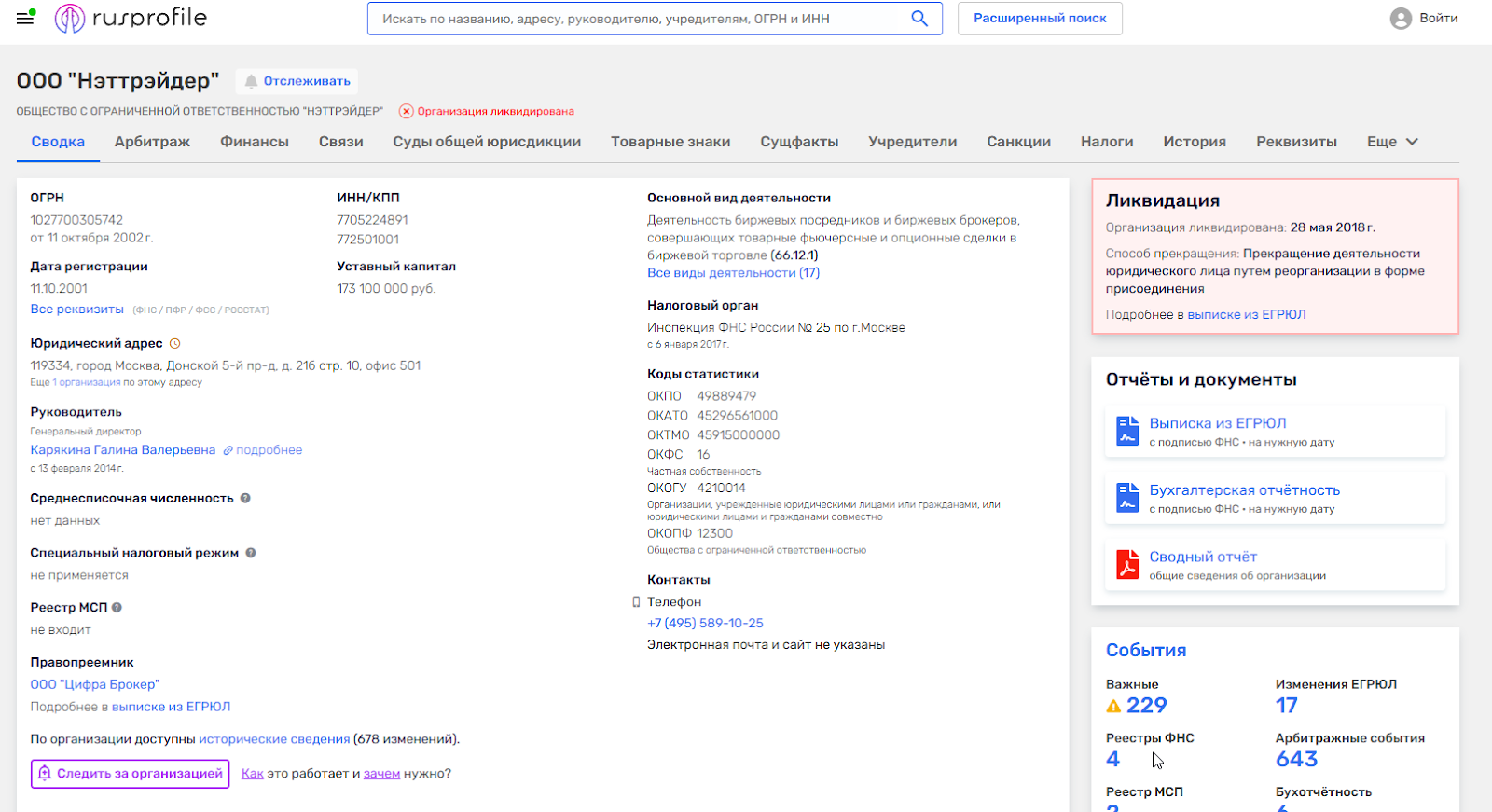Switch to the Налоги tab
Image resolution: width=1492 pixels, height=812 pixels.
(1107, 142)
